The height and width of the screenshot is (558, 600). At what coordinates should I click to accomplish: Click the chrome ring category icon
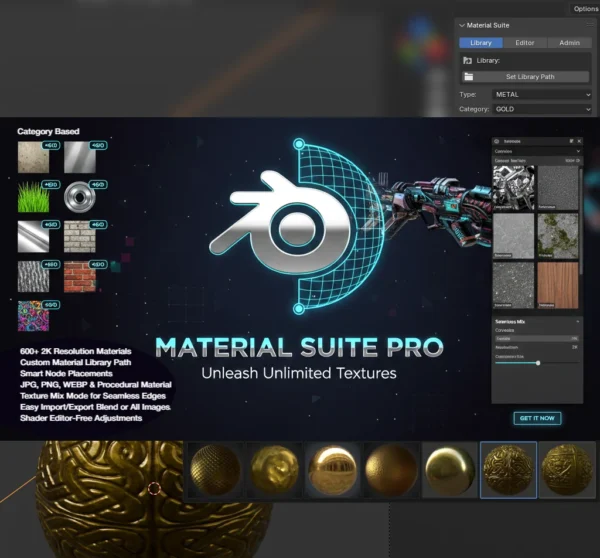pyautogui.click(x=79, y=195)
